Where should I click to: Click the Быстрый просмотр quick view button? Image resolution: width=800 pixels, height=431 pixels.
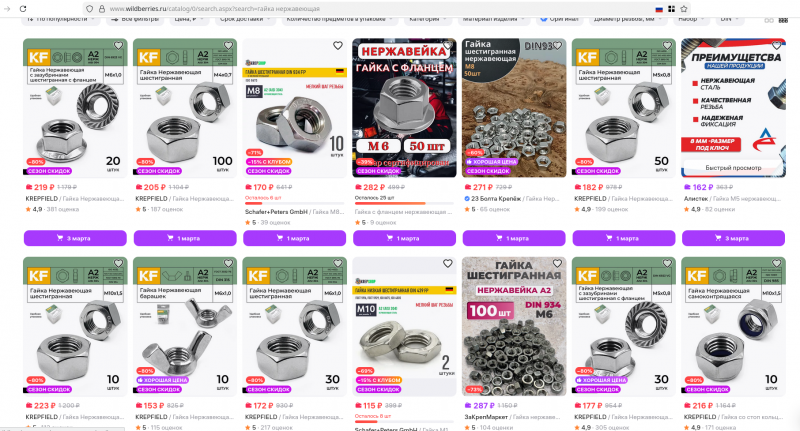[733, 168]
